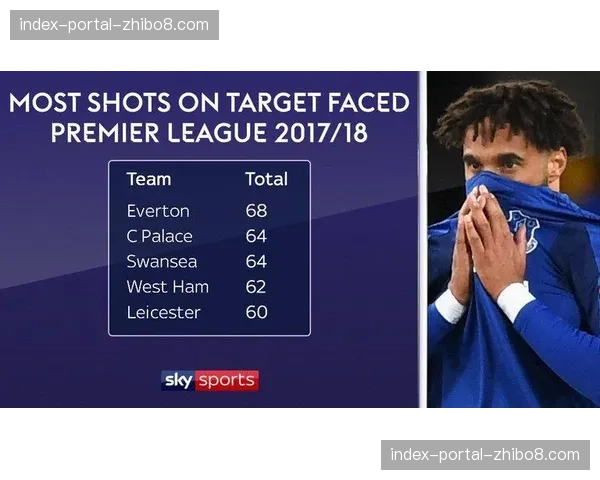Select the Leicester team name
Image resolution: width=600 pixels, height=480 pixels.
tap(164, 312)
